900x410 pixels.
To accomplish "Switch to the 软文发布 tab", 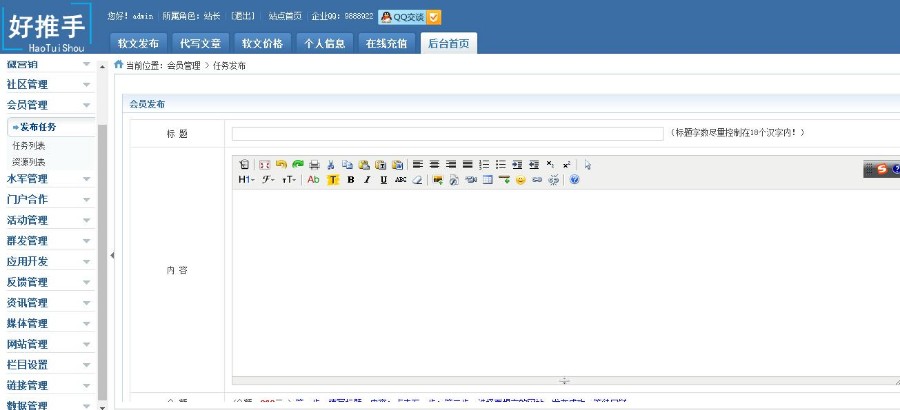I will [x=138, y=43].
